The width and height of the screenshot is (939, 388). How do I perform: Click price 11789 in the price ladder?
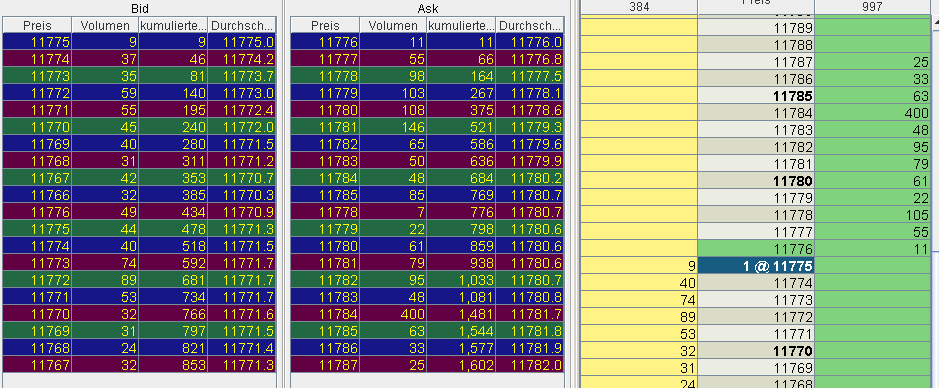pos(756,28)
